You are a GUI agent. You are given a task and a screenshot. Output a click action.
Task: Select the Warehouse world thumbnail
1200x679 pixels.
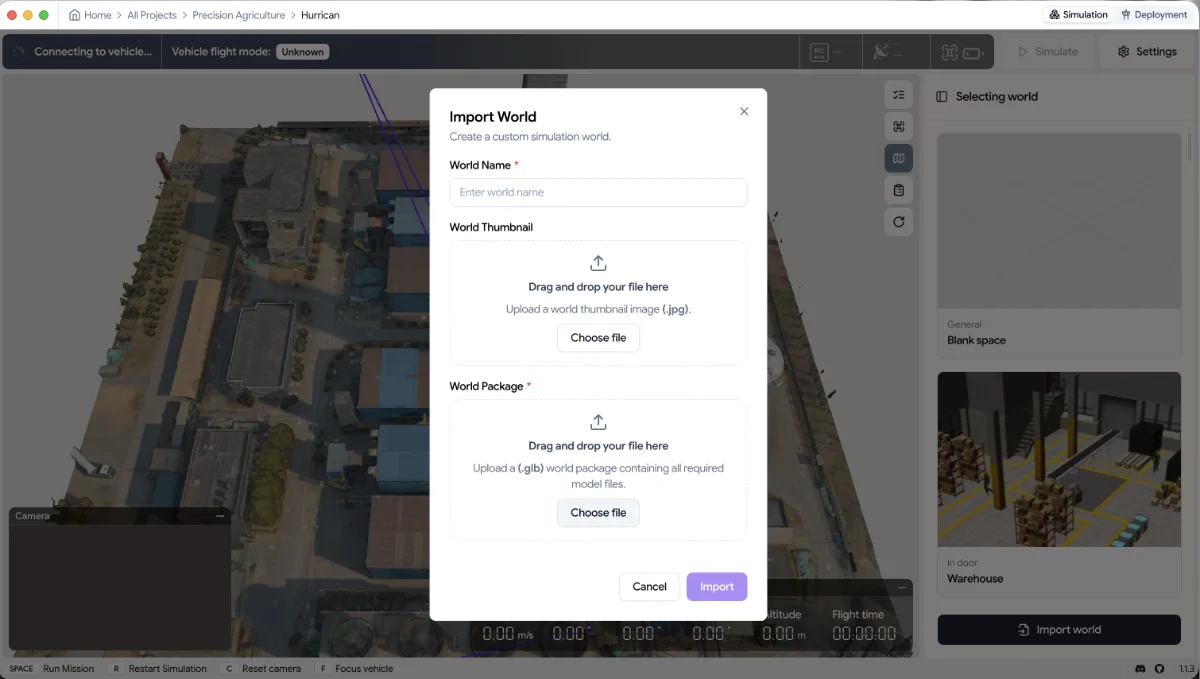1059,461
